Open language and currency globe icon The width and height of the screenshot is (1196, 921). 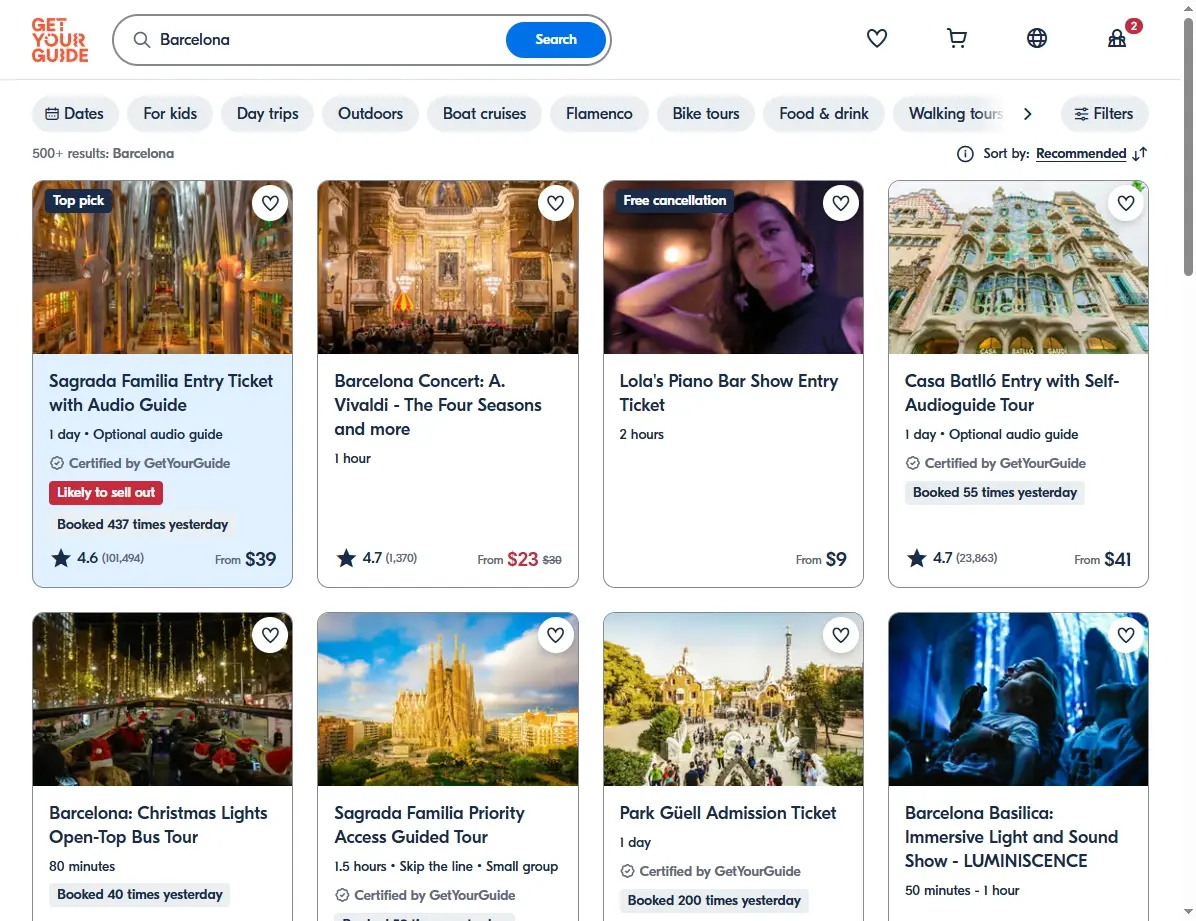click(x=1037, y=38)
